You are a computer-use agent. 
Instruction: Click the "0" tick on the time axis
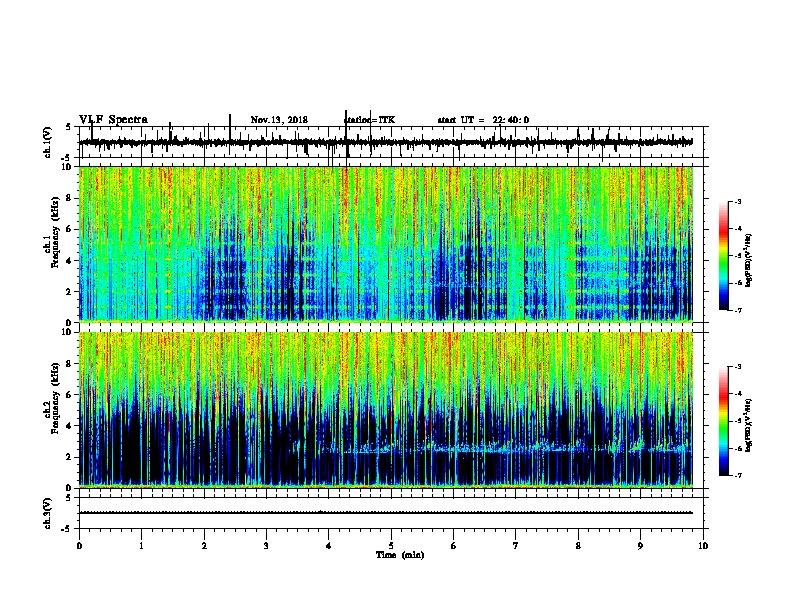pos(79,546)
